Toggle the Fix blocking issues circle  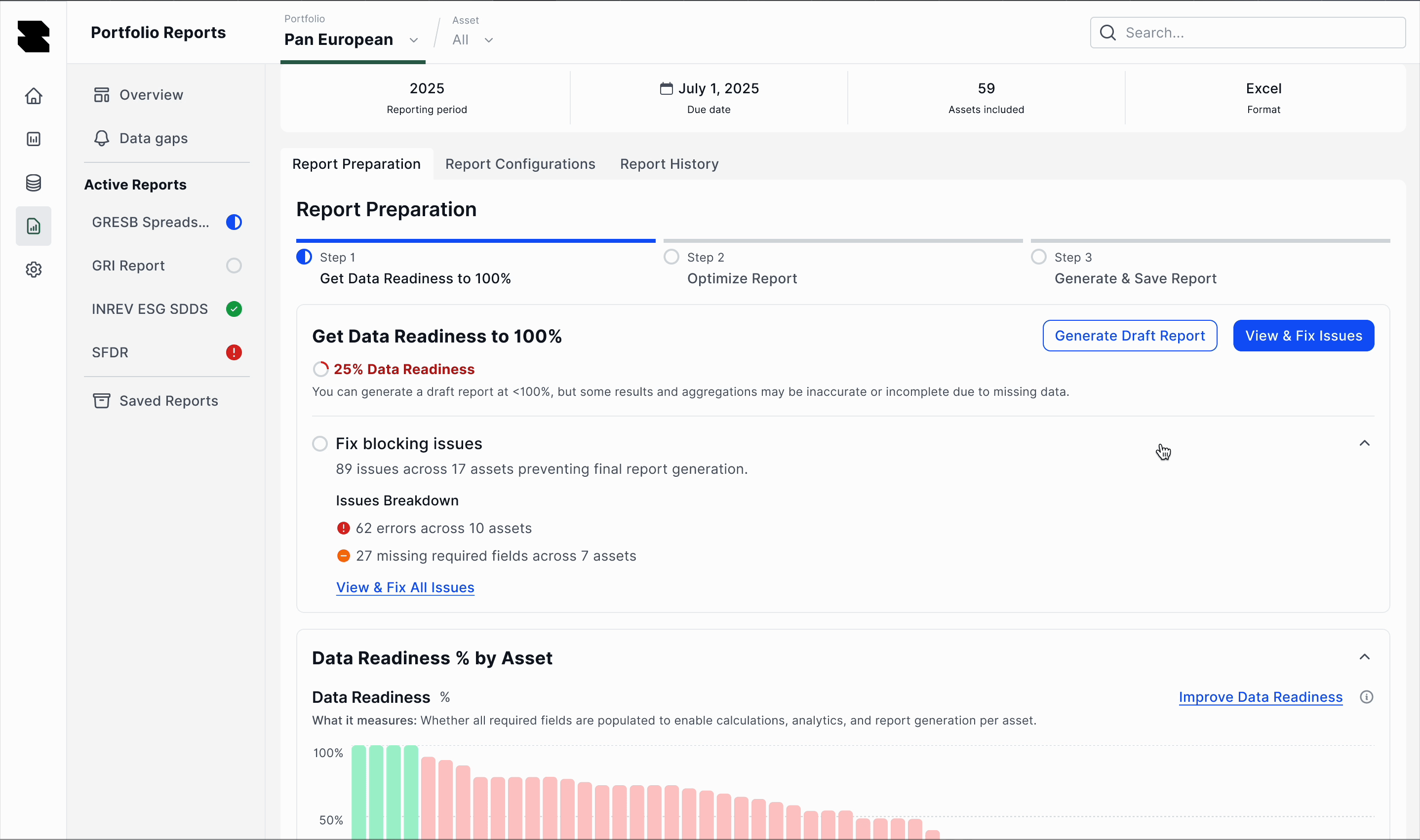pos(320,444)
